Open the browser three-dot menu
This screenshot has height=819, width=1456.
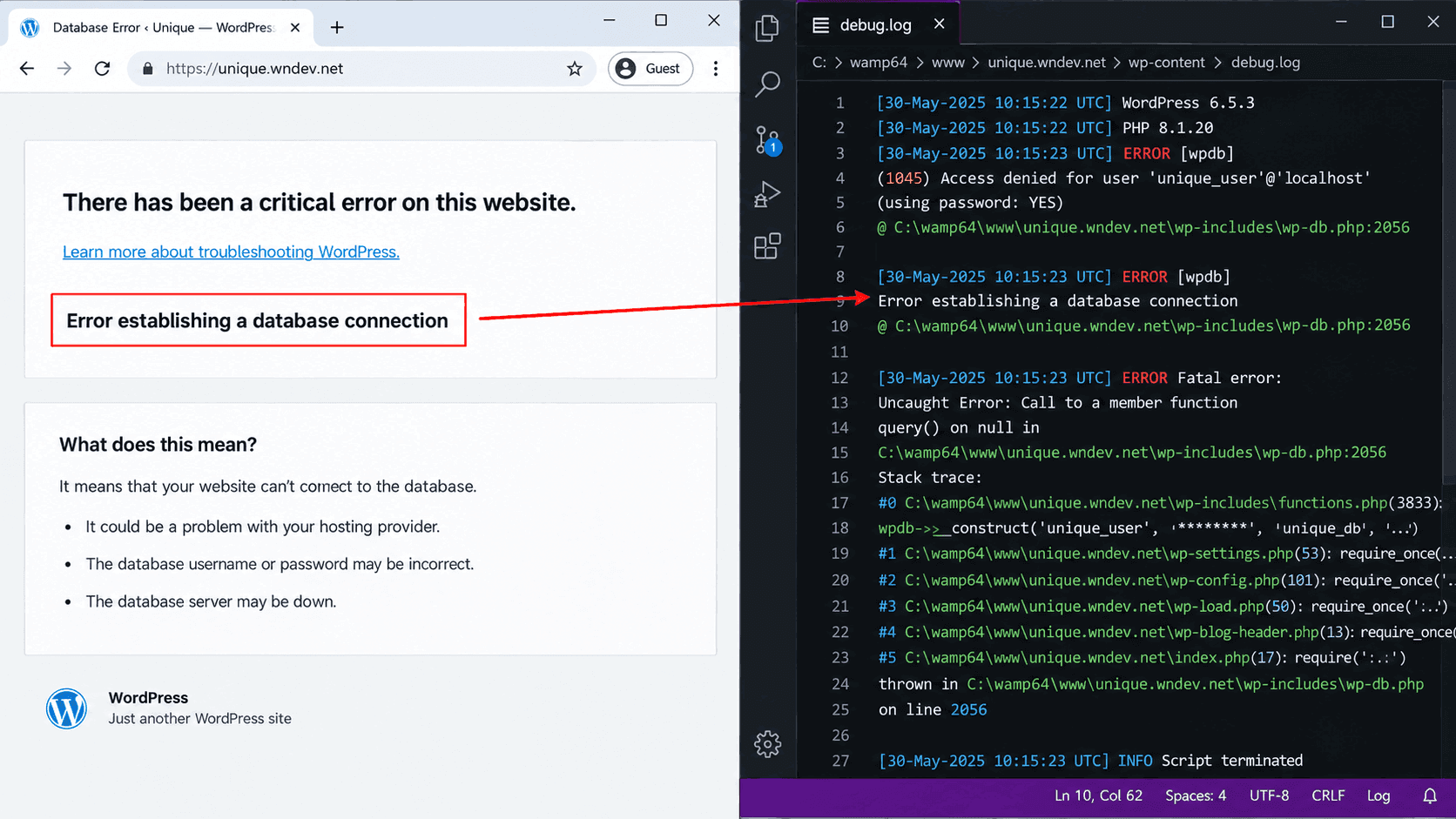click(x=716, y=69)
